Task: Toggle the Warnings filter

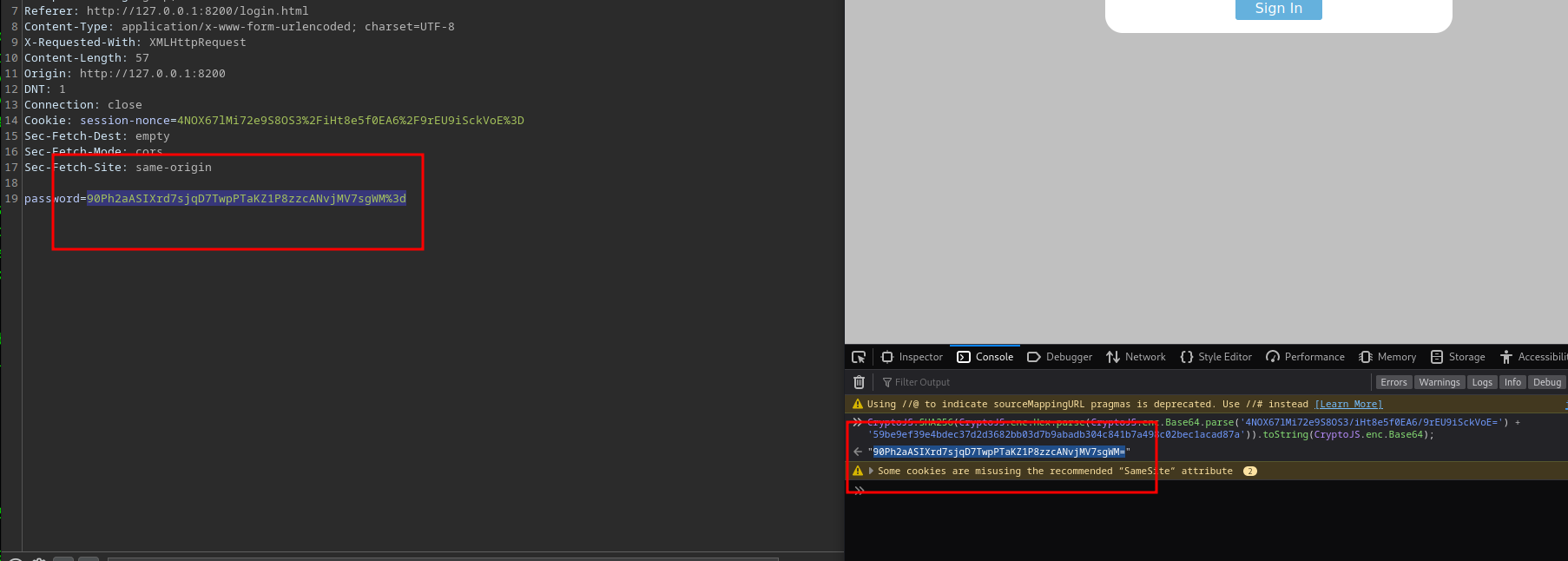Action: click(x=1440, y=382)
